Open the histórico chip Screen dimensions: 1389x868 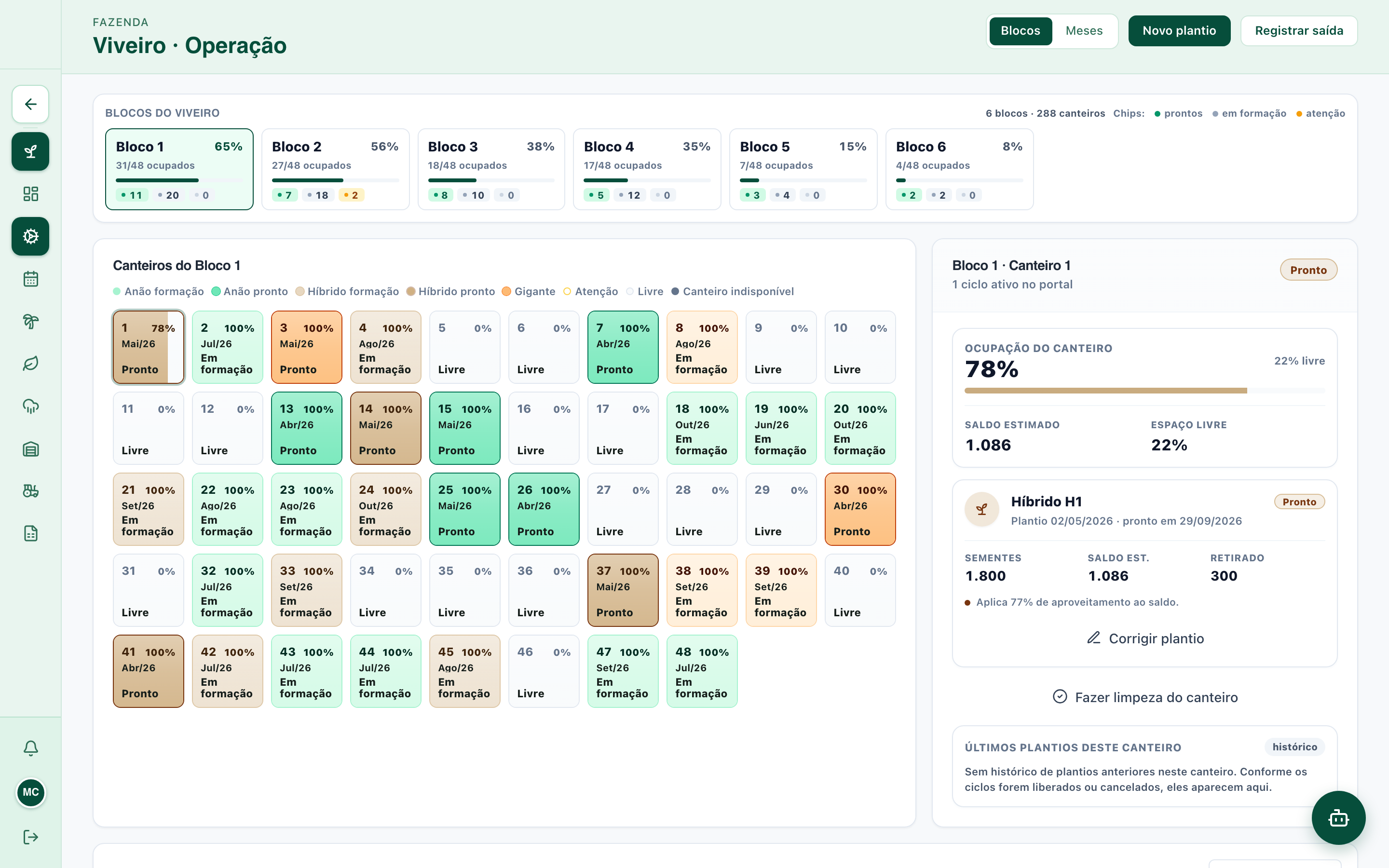(x=1294, y=747)
